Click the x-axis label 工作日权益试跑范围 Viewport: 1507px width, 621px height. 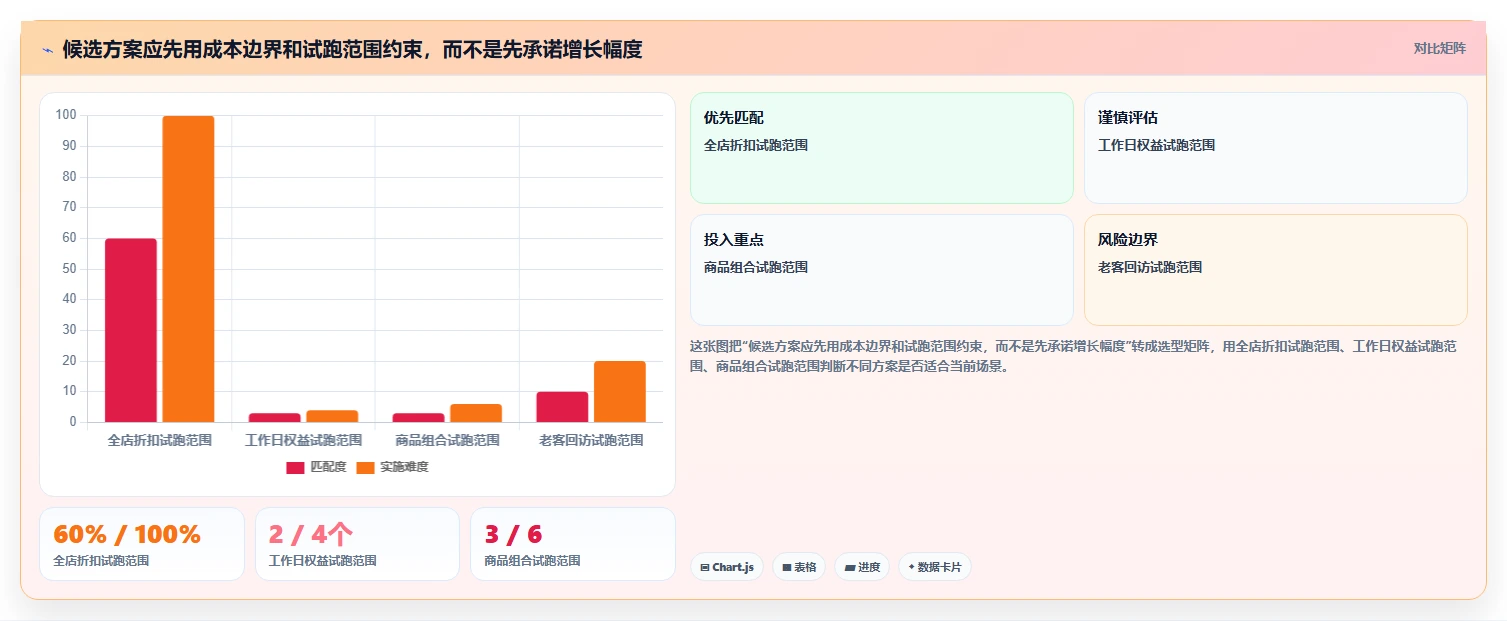304,440
